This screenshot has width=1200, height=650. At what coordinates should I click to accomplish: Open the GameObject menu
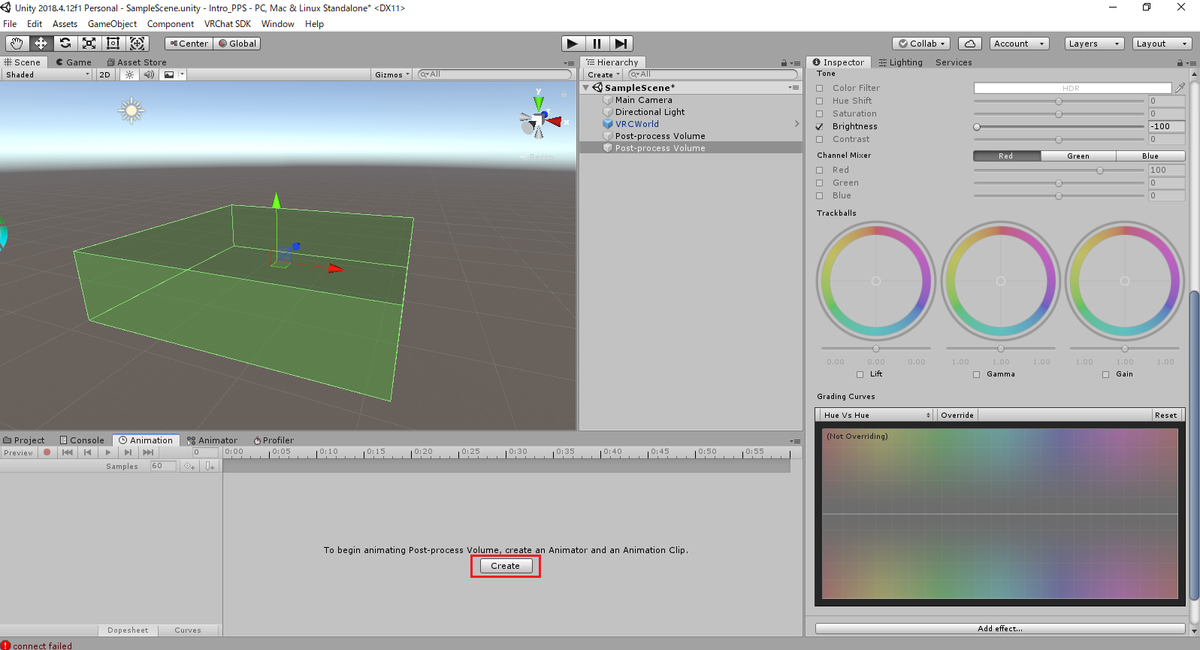coord(112,24)
